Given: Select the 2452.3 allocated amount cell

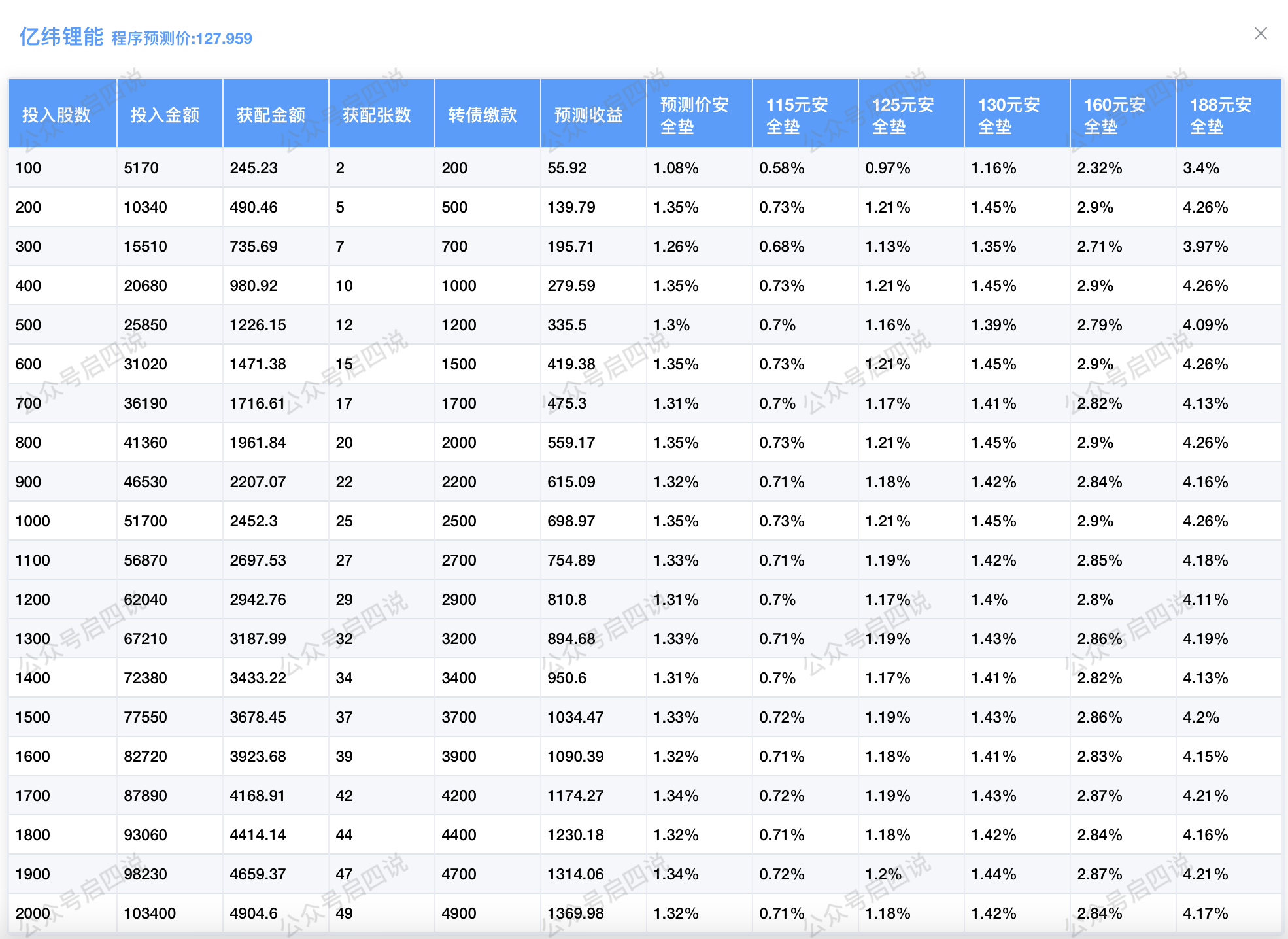Looking at the screenshot, I should [254, 521].
